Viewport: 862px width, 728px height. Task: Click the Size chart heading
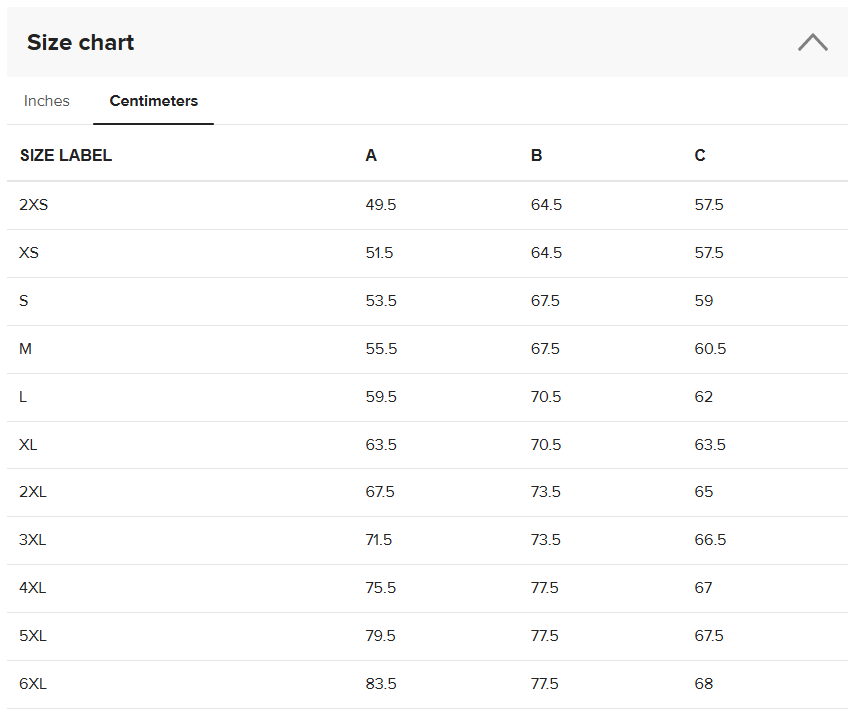click(80, 42)
